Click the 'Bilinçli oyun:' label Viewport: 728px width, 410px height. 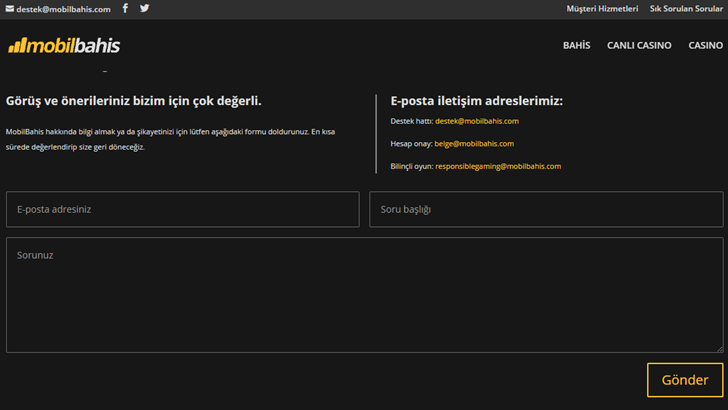coord(412,166)
